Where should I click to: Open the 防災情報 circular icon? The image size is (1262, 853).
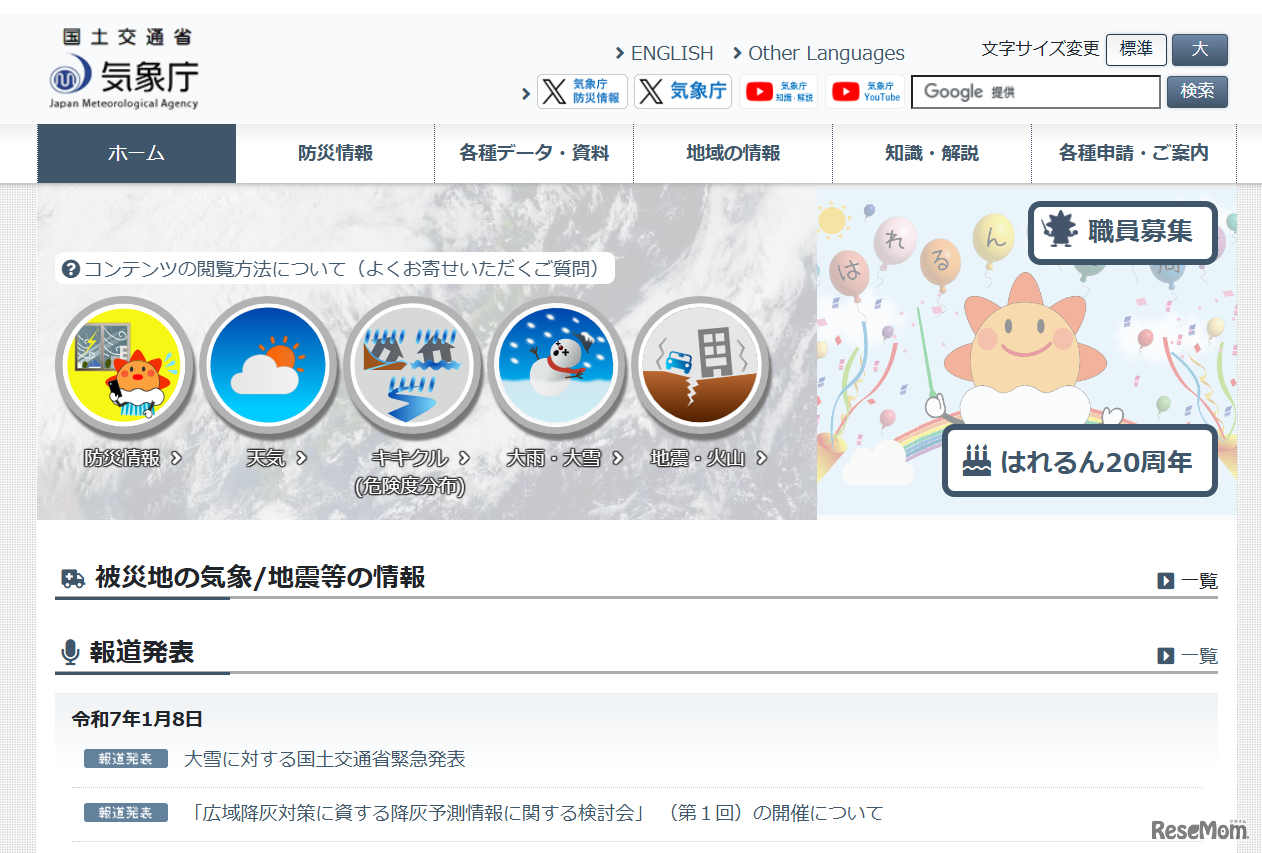(x=125, y=366)
